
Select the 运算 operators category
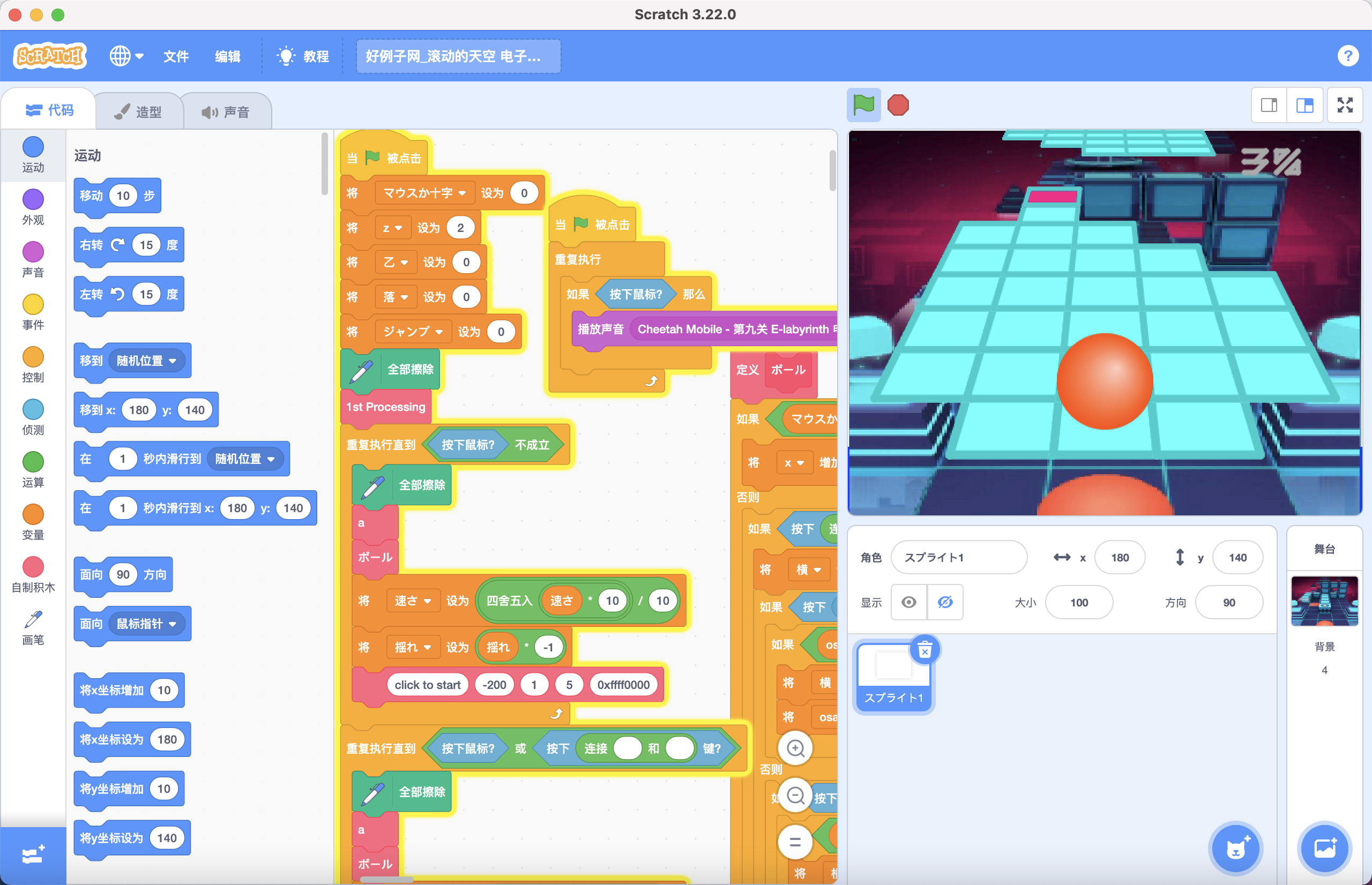click(33, 469)
